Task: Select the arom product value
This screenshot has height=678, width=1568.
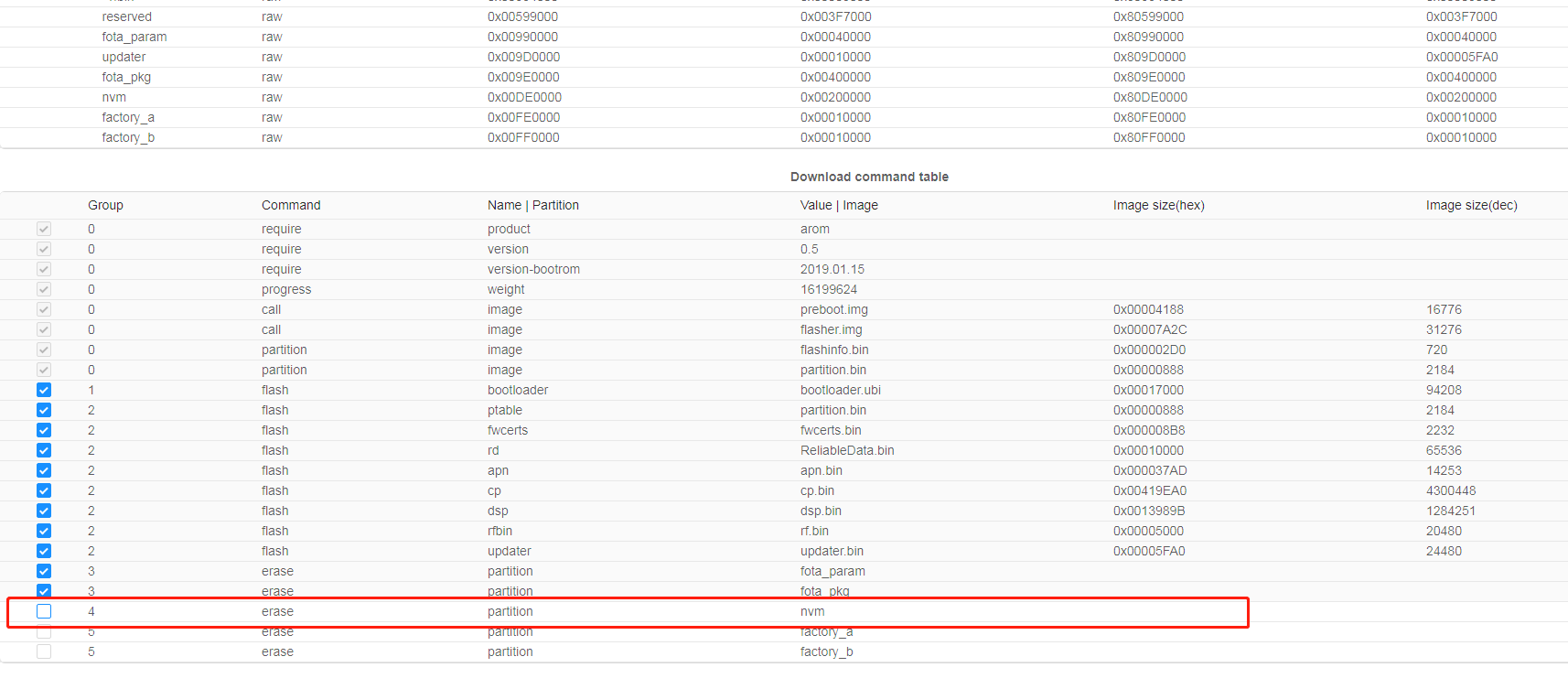Action: coord(815,229)
